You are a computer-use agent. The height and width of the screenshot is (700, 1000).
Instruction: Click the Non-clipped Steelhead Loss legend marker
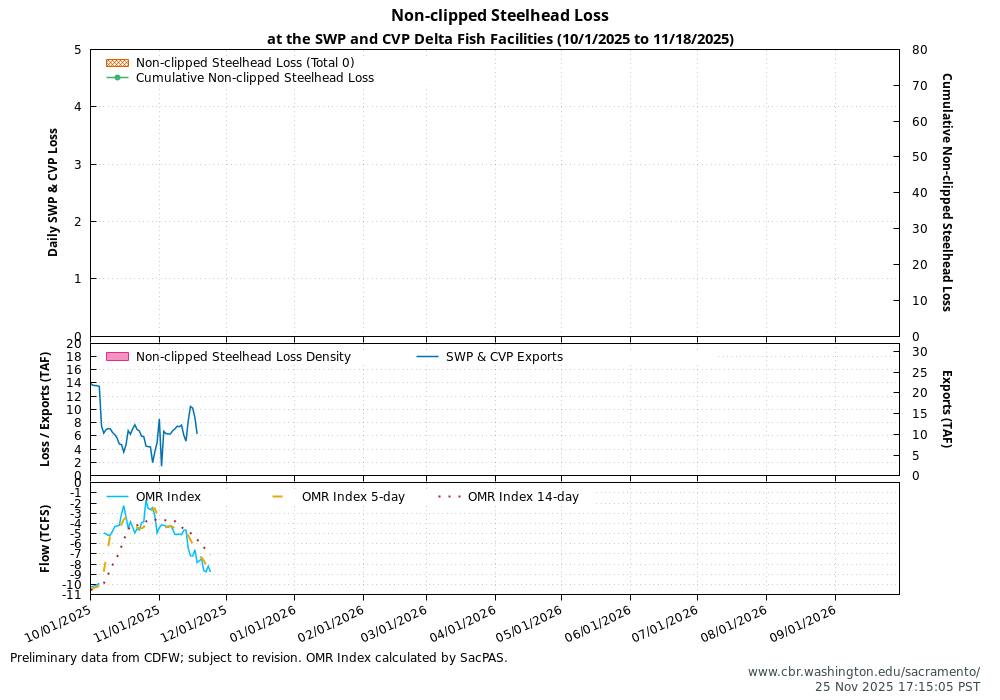pos(115,62)
